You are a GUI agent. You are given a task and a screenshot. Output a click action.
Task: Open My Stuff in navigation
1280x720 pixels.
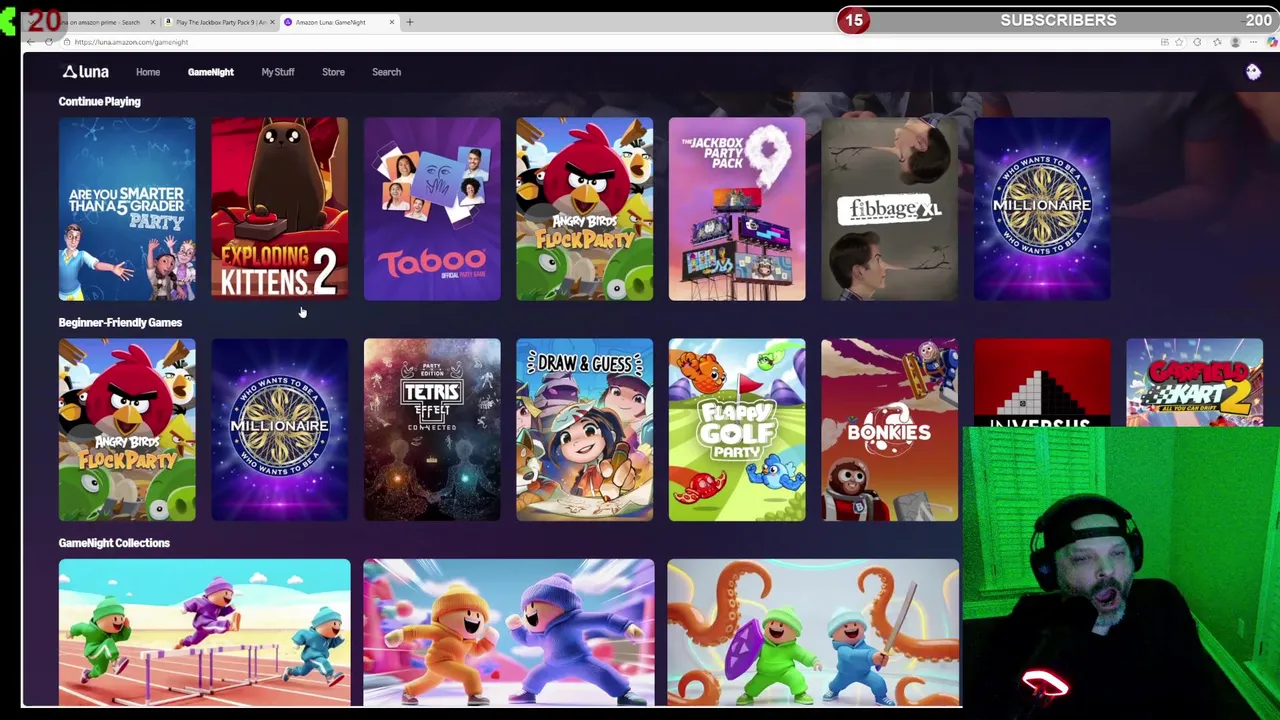[x=278, y=72]
